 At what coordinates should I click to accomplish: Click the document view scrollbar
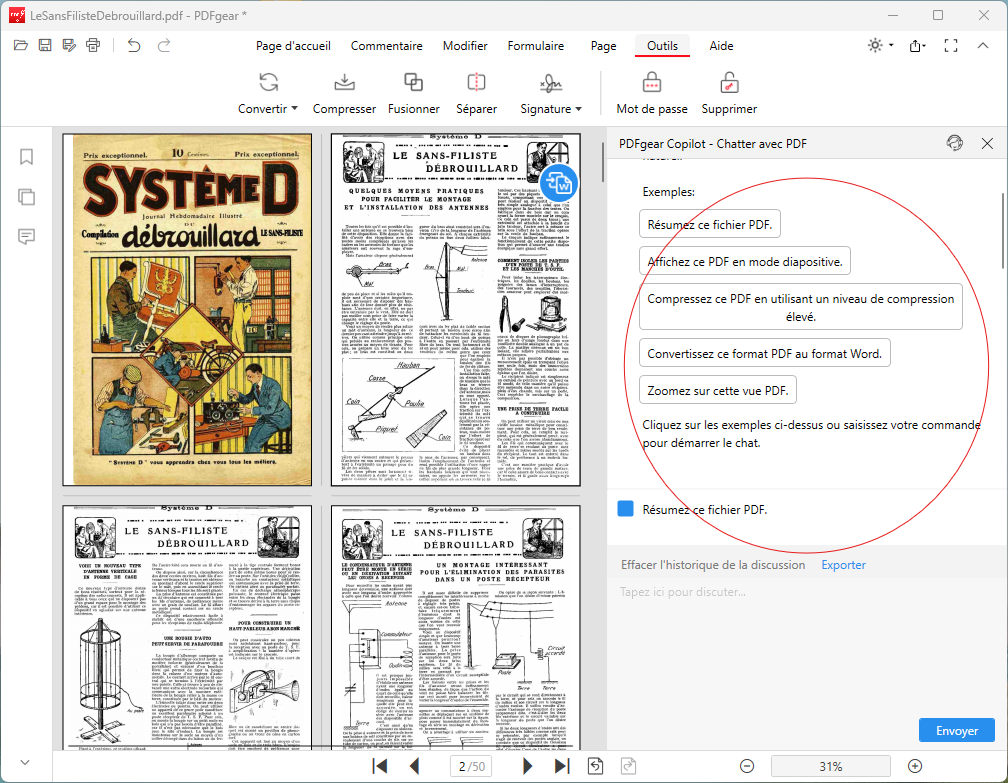pyautogui.click(x=602, y=163)
